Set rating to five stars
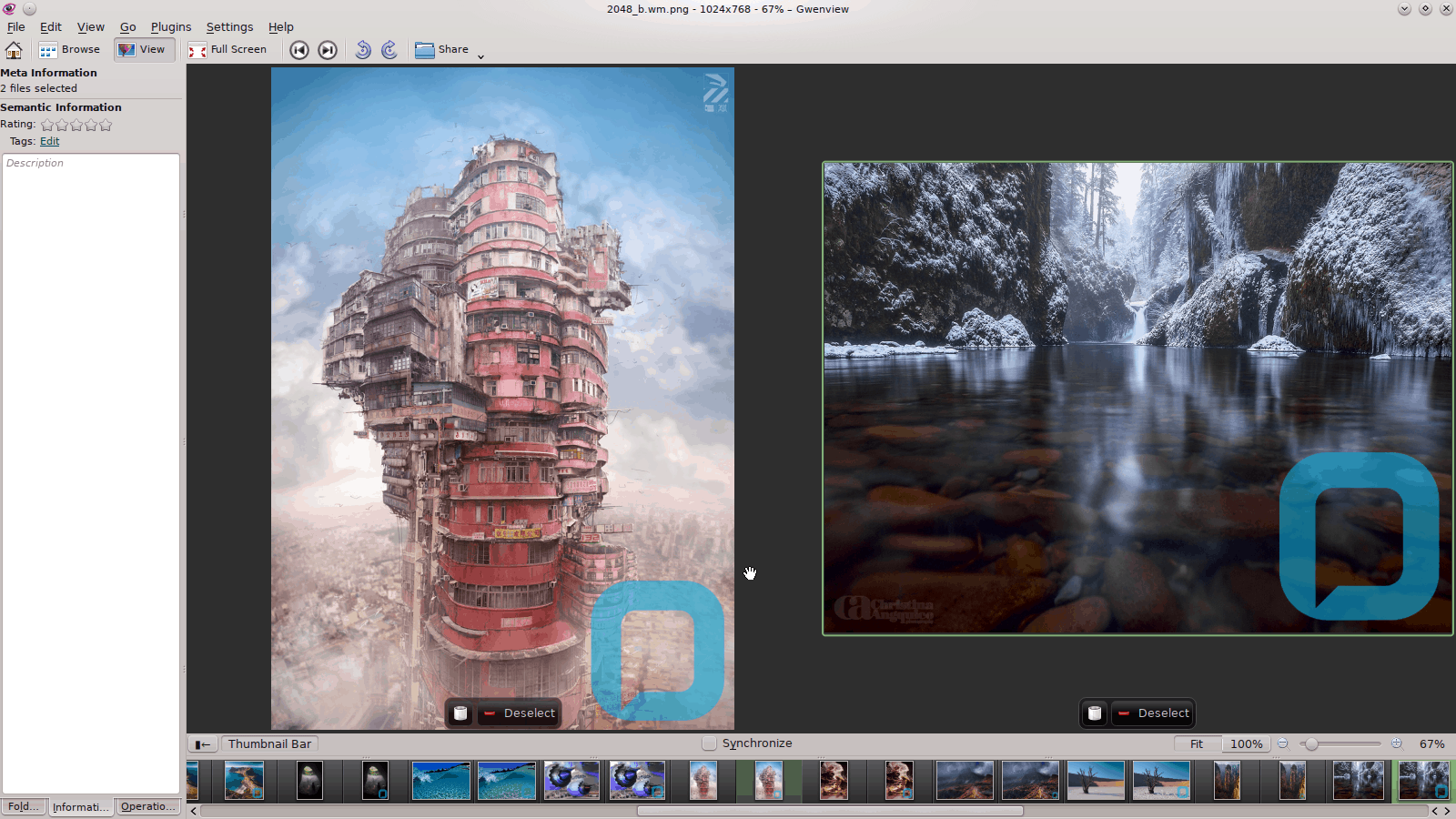Viewport: 1456px width, 819px height. tap(106, 125)
